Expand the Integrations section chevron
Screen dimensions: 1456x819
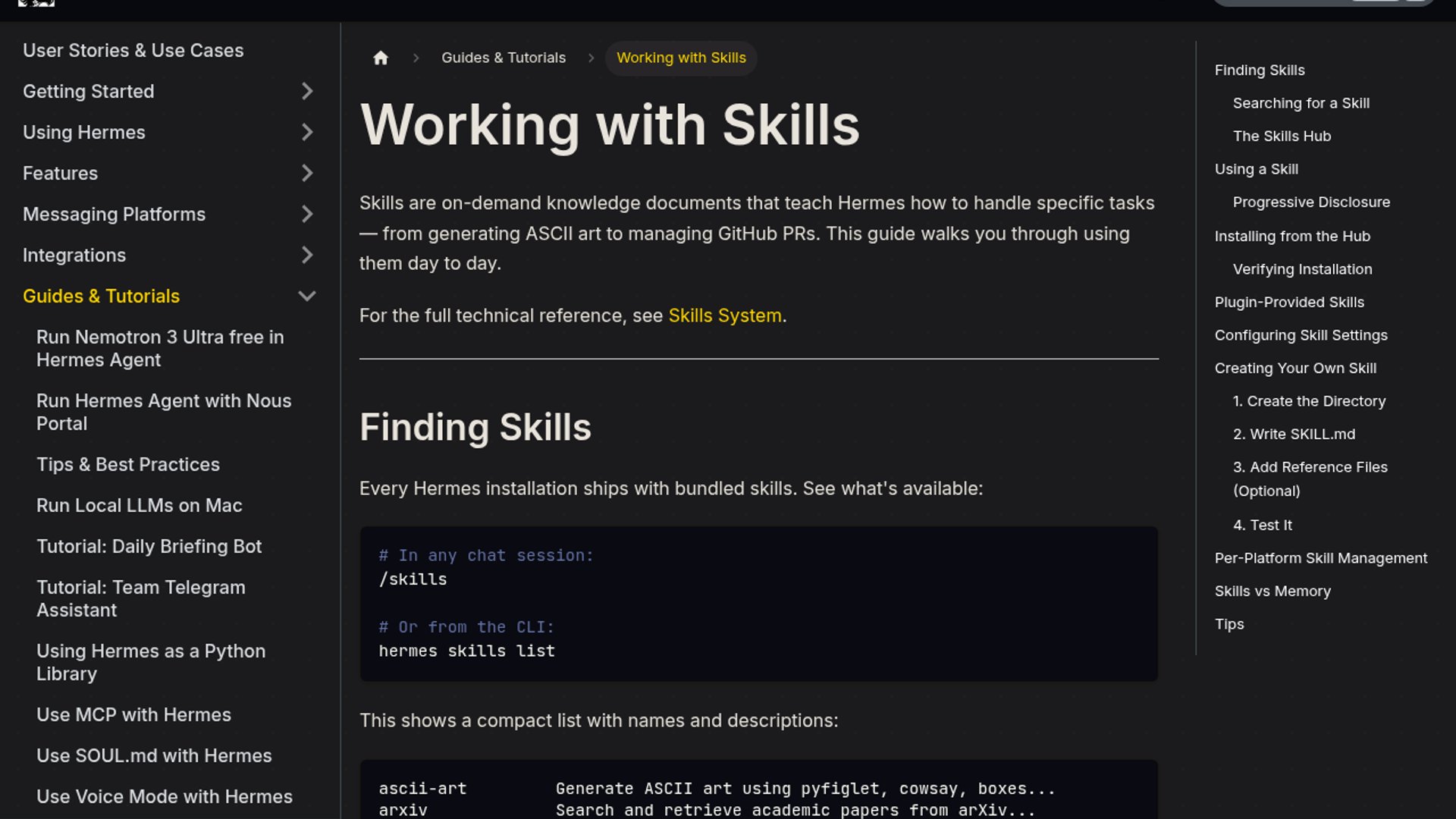click(x=307, y=255)
